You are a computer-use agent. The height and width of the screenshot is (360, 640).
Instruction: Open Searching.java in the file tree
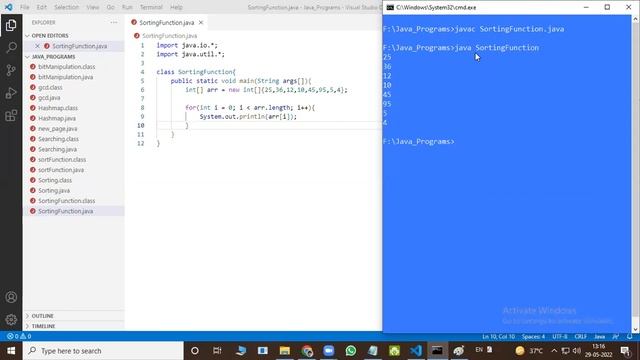[57, 149]
